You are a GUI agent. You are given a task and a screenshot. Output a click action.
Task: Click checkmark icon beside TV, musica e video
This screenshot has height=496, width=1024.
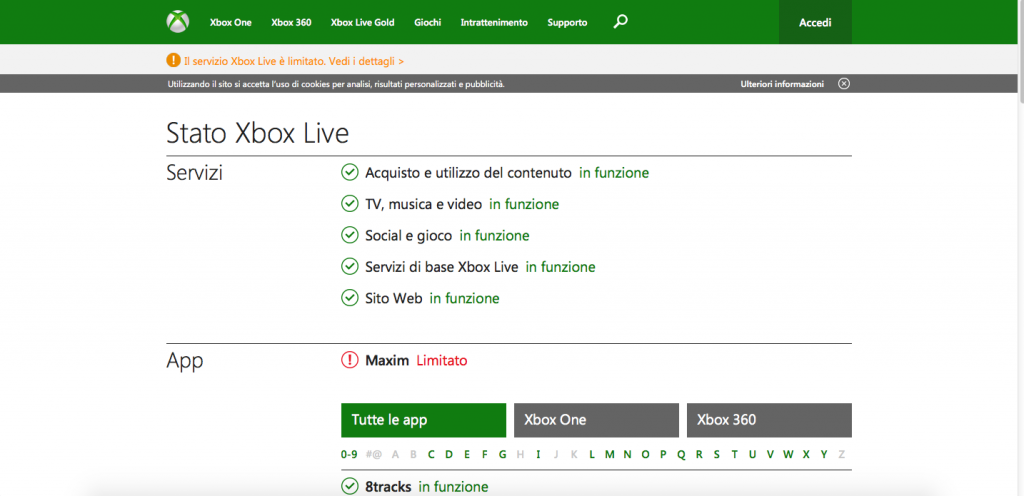point(350,204)
